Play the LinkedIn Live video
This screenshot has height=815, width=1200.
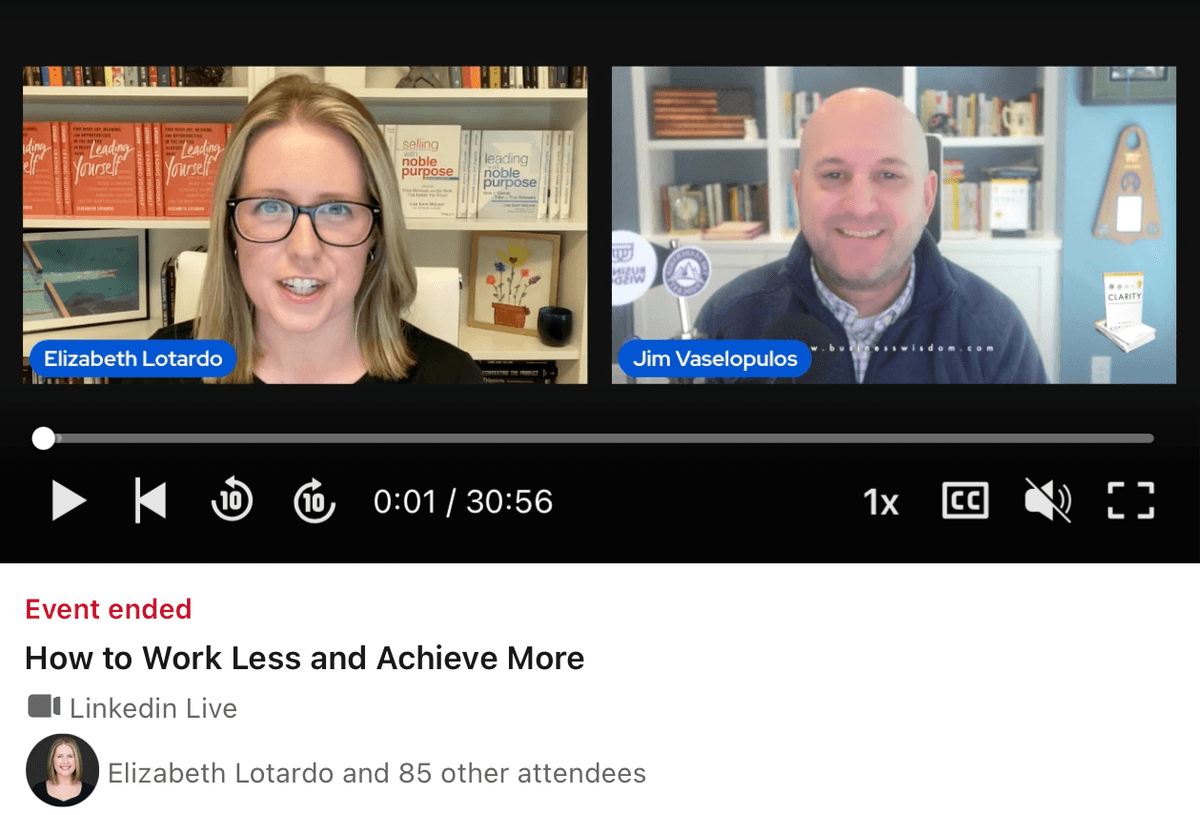click(x=68, y=501)
